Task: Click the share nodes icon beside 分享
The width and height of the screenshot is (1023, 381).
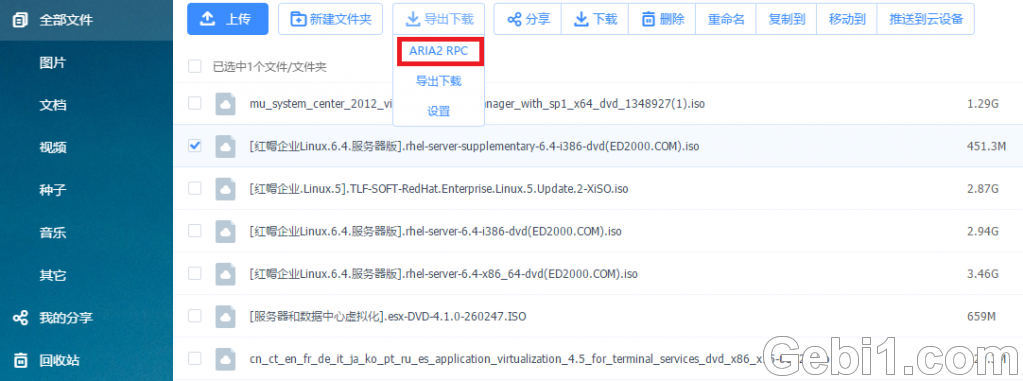Action: (514, 19)
